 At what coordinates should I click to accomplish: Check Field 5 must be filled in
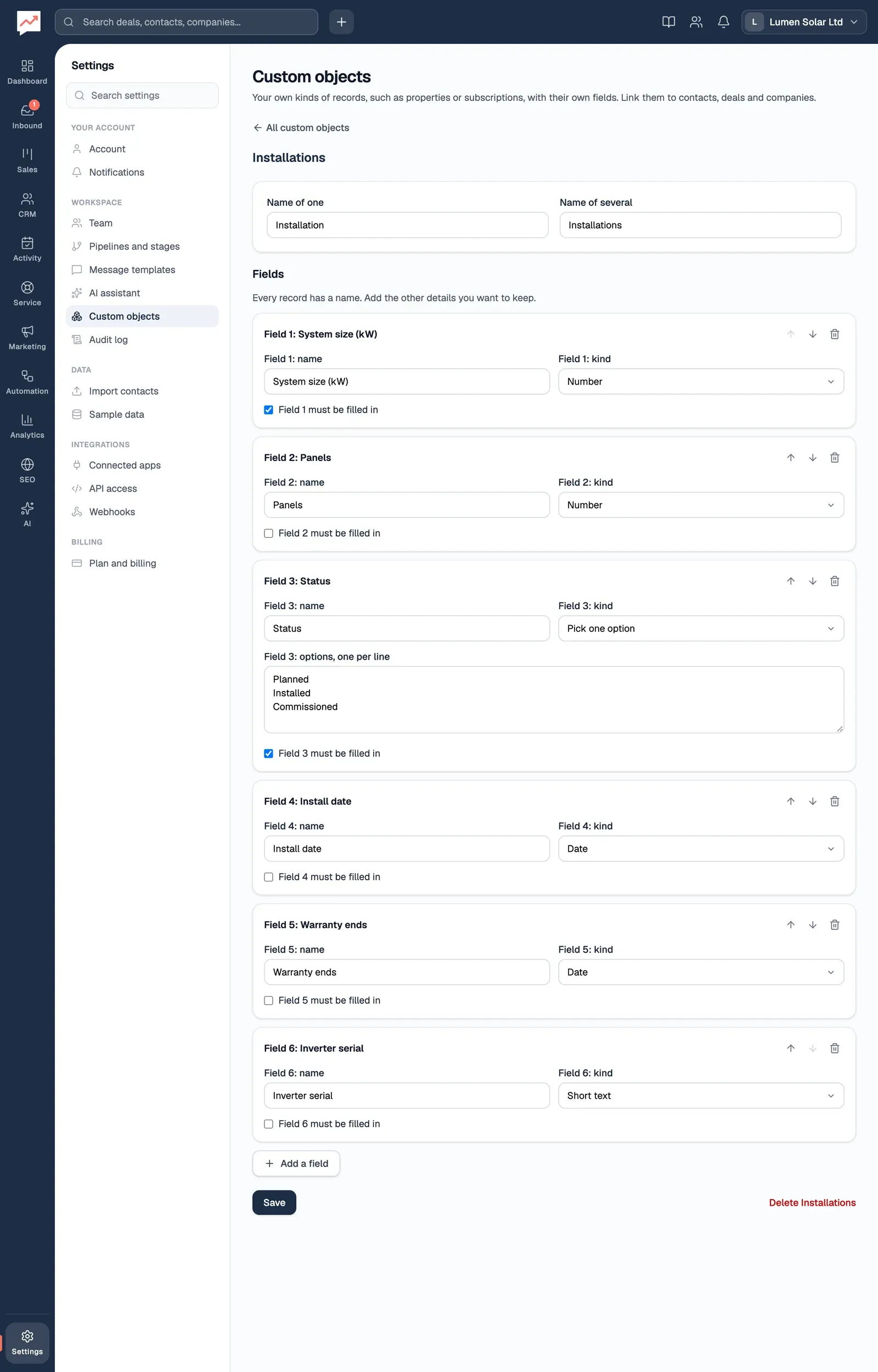(268, 1000)
